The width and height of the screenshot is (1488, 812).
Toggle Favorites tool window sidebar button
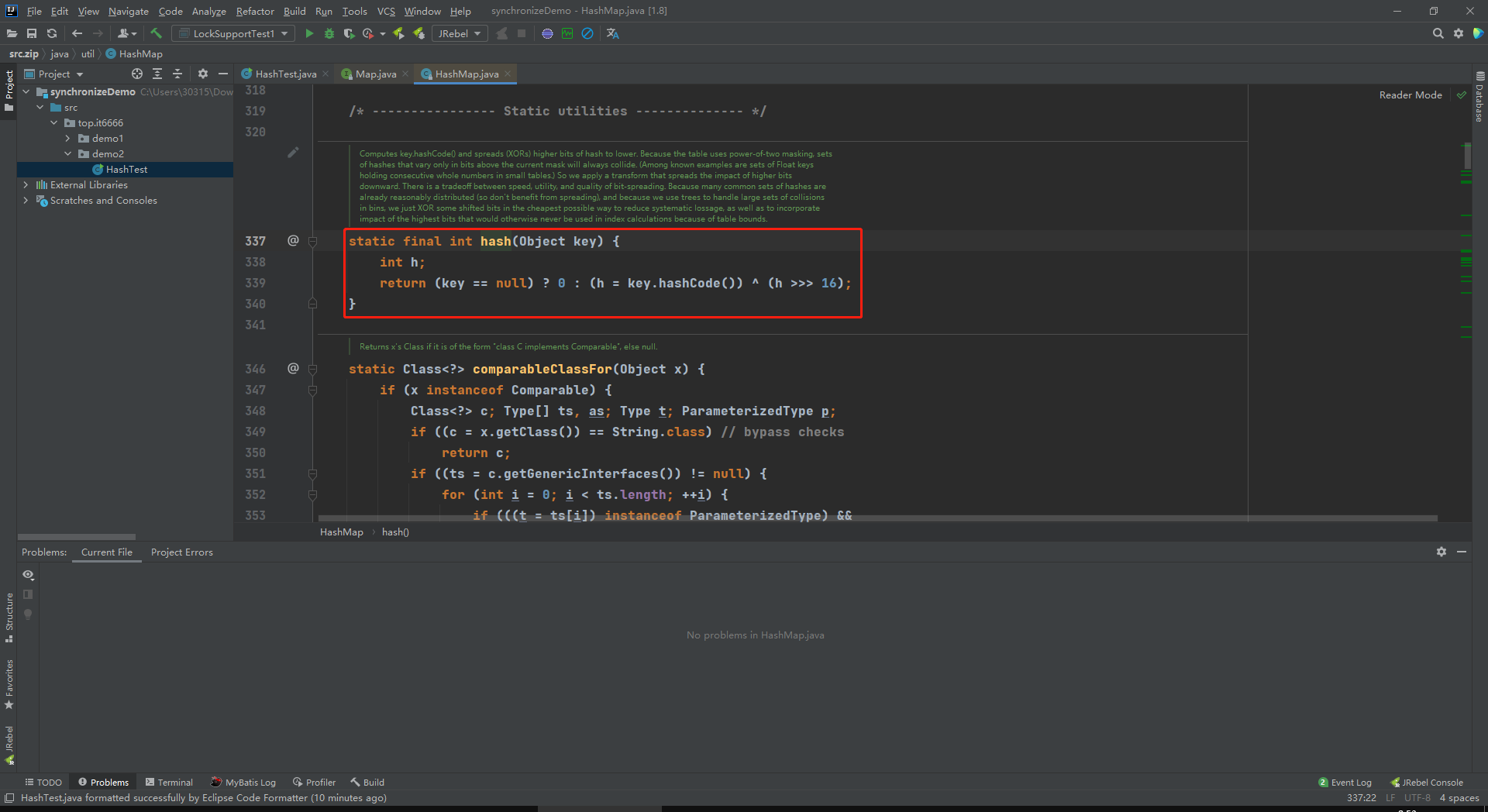[x=9, y=684]
